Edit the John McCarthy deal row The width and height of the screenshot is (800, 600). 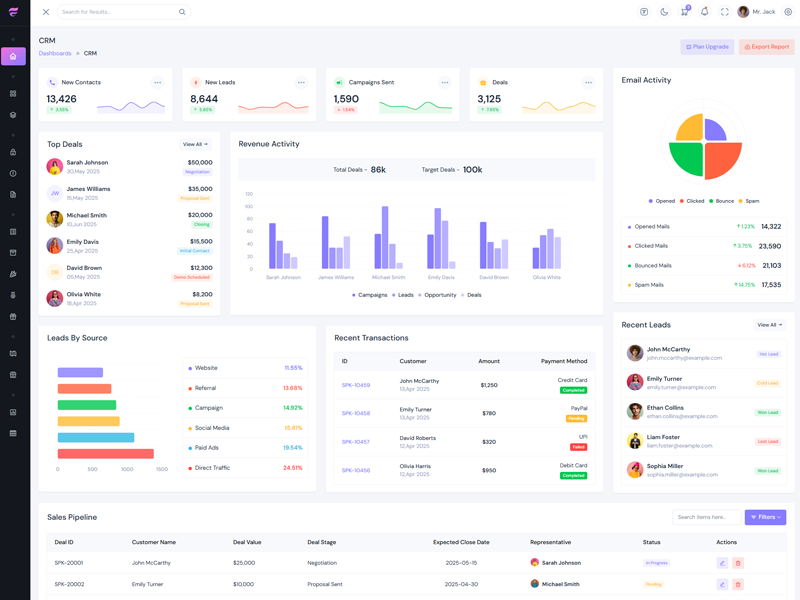722,563
